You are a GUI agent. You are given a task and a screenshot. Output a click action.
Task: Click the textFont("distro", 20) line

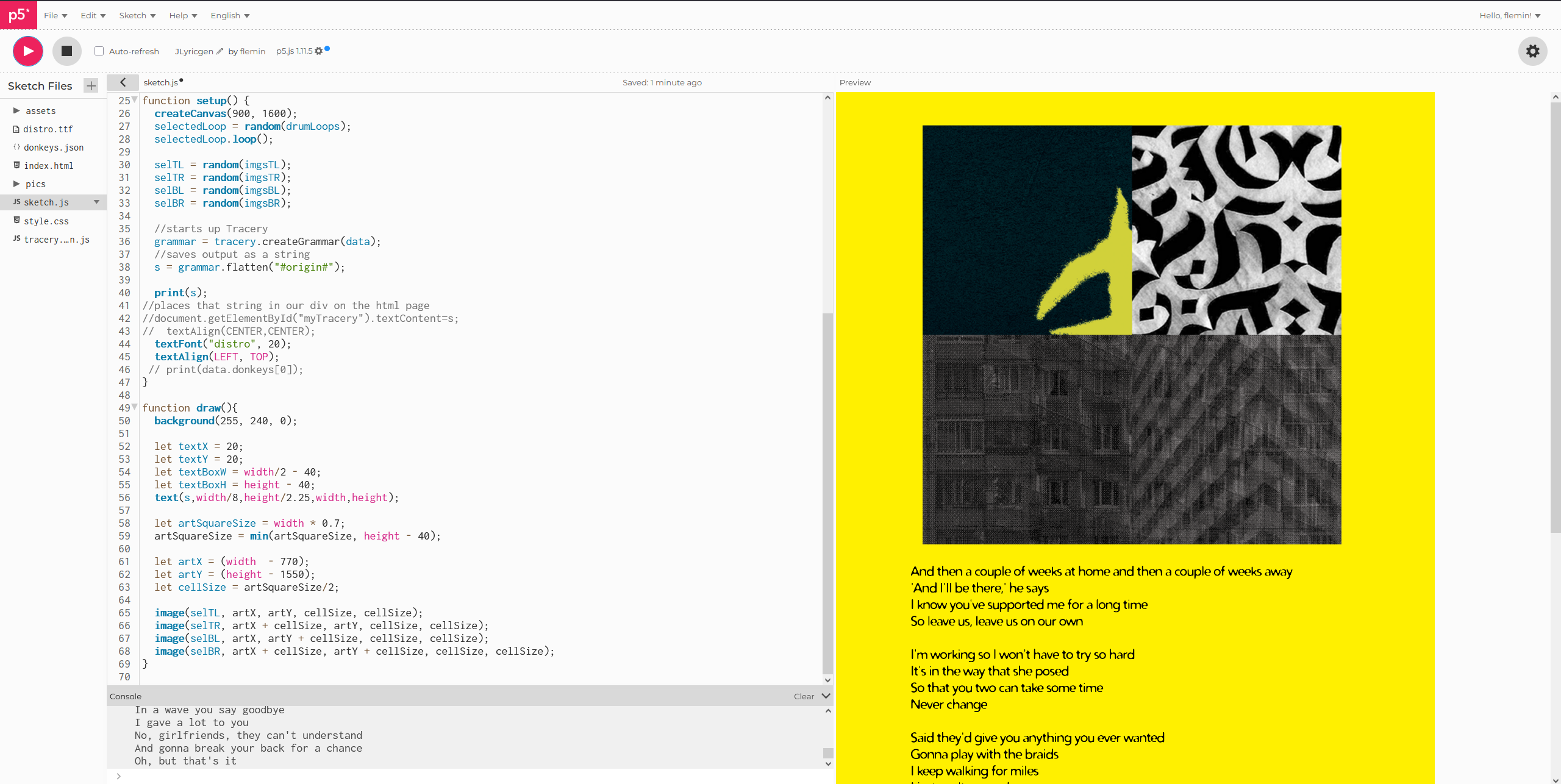click(x=223, y=344)
